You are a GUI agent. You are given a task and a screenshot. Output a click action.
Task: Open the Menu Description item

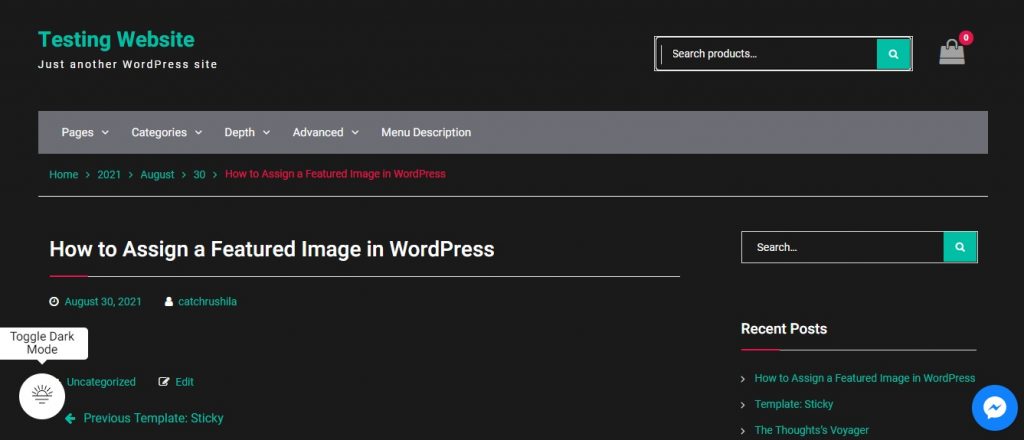click(x=426, y=133)
